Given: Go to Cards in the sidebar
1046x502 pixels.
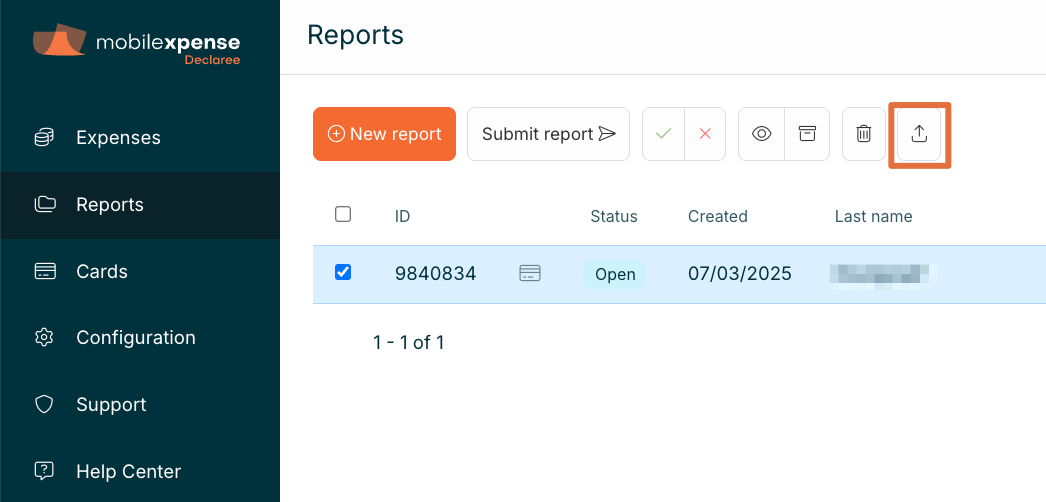Looking at the screenshot, I should tap(102, 271).
